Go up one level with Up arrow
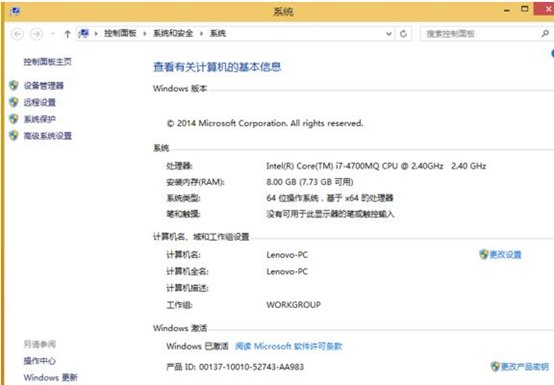The width and height of the screenshot is (554, 385). [x=67, y=34]
